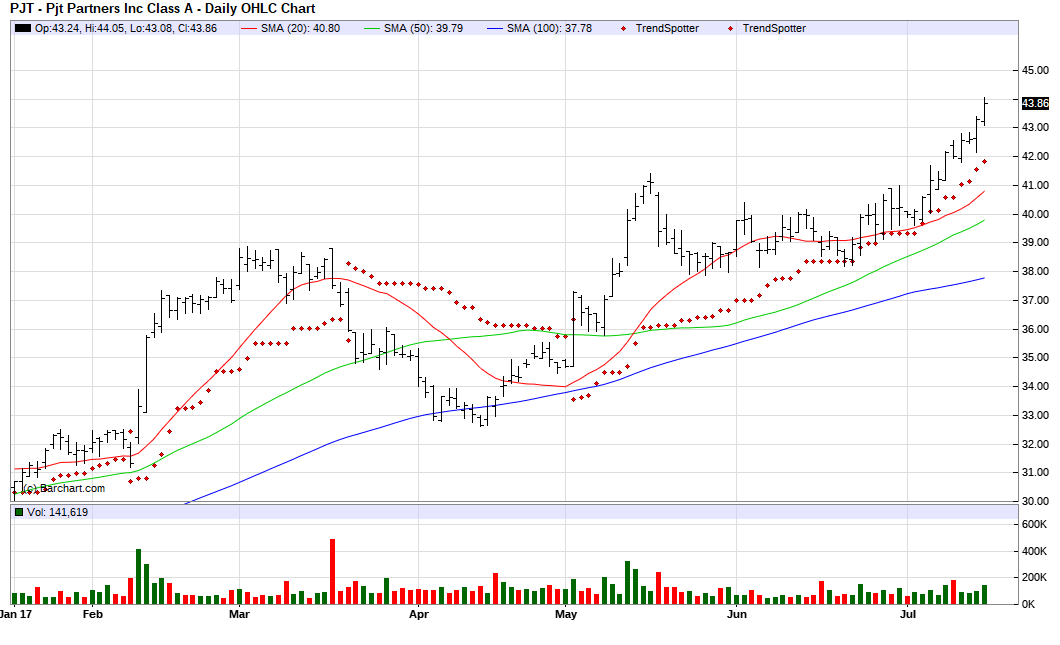Click the Feb date axis label
Screen dimensions: 1060x645
point(93,615)
